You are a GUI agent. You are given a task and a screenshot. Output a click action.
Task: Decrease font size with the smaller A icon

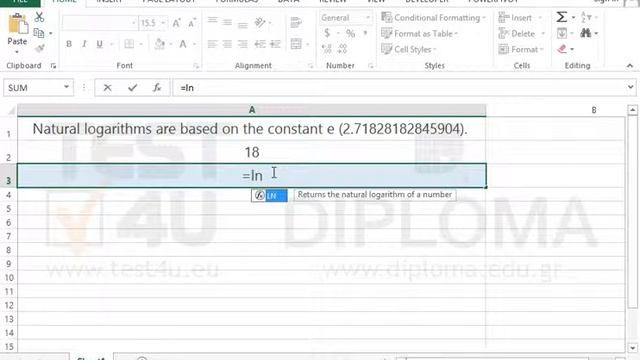coord(192,23)
